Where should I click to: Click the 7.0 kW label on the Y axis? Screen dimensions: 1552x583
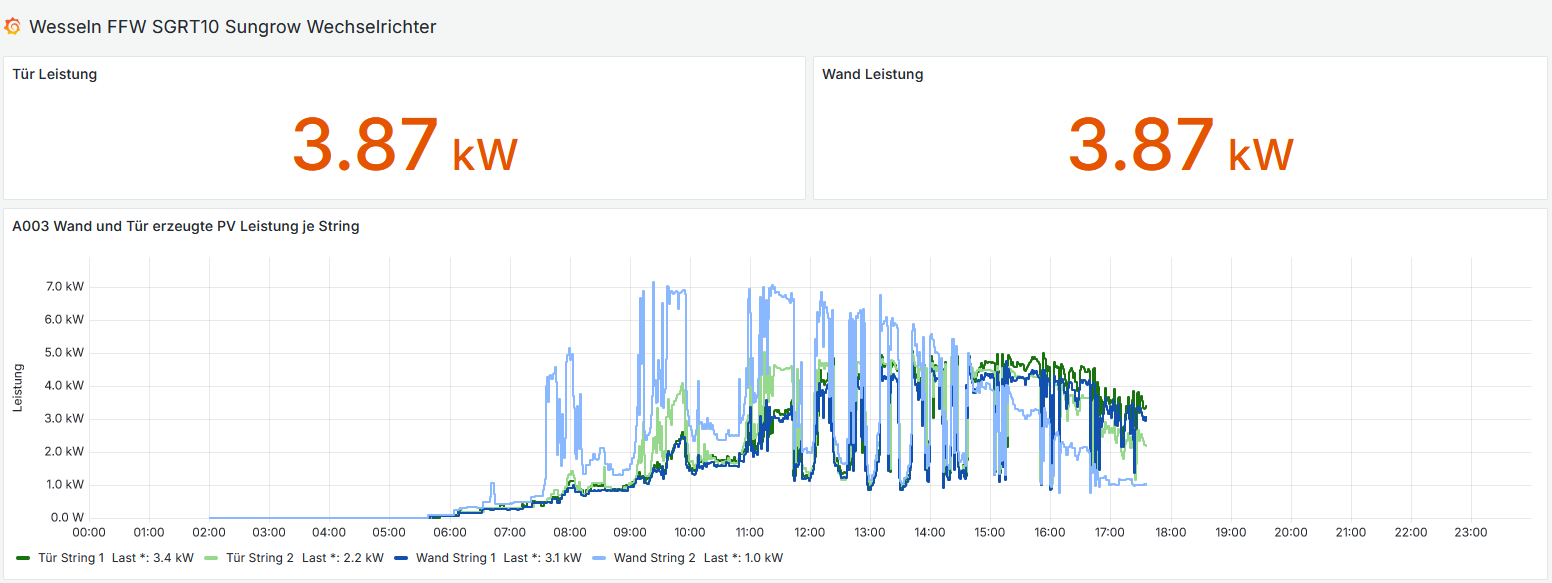tap(67, 287)
